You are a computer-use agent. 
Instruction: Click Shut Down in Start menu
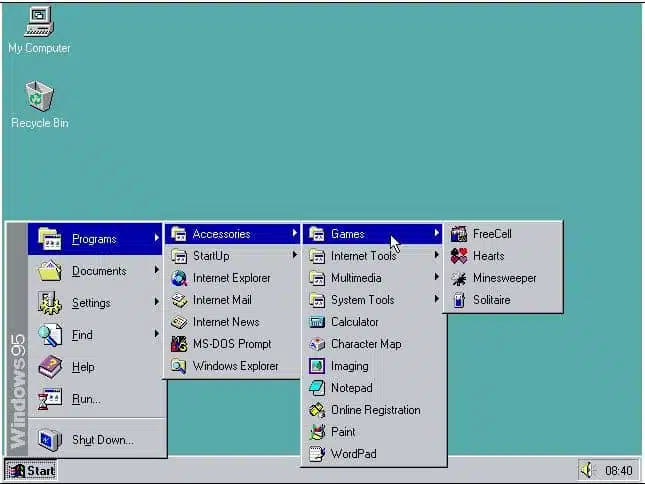coord(102,439)
